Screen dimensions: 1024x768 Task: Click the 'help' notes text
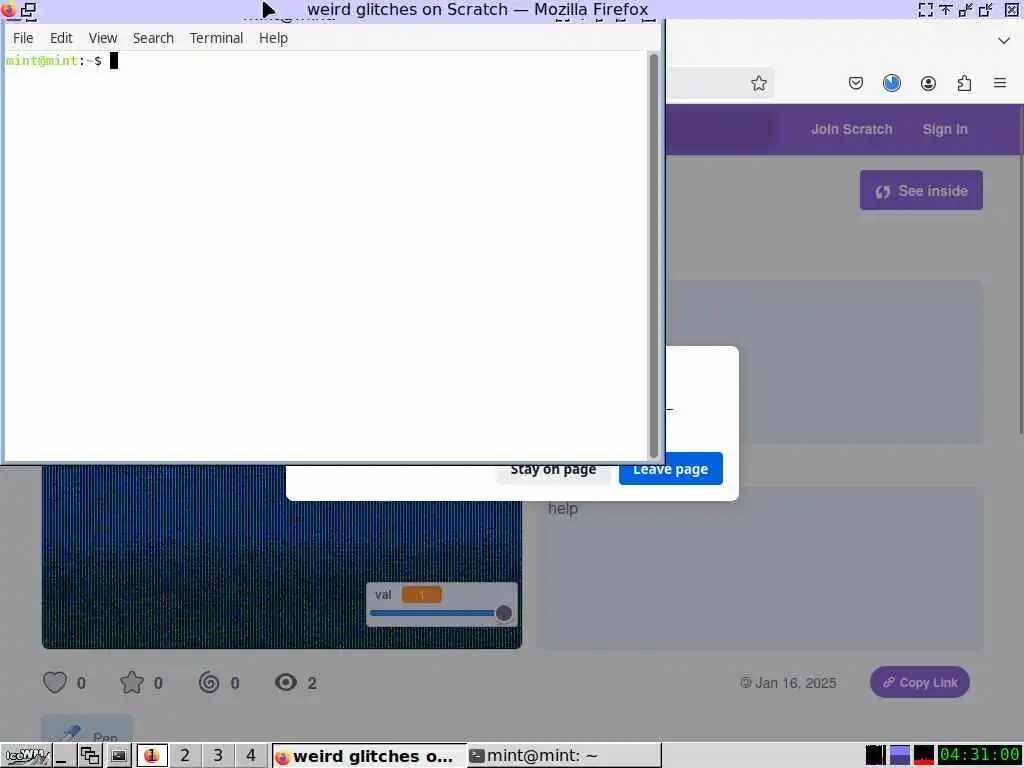pos(563,508)
